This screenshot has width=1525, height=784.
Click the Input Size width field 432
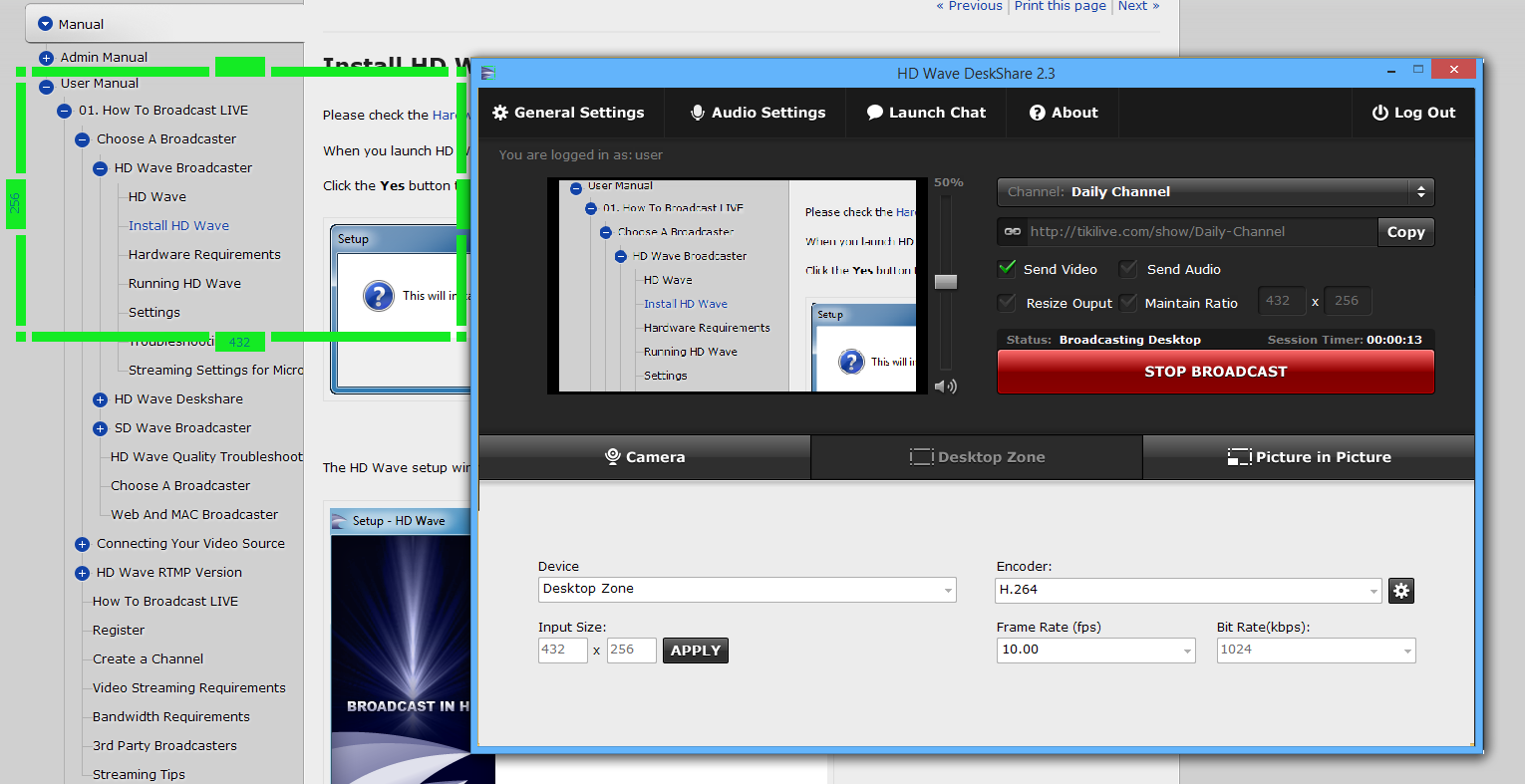tap(562, 650)
